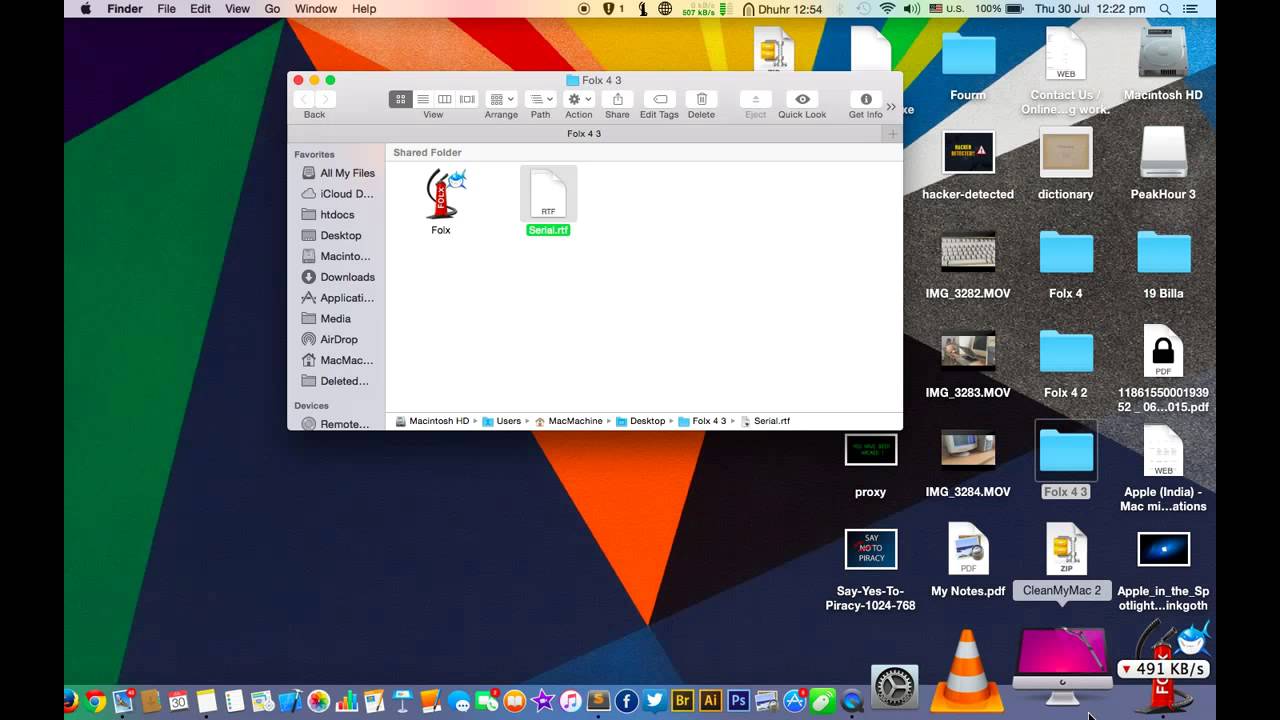Click the Share toolbar icon

point(617,99)
